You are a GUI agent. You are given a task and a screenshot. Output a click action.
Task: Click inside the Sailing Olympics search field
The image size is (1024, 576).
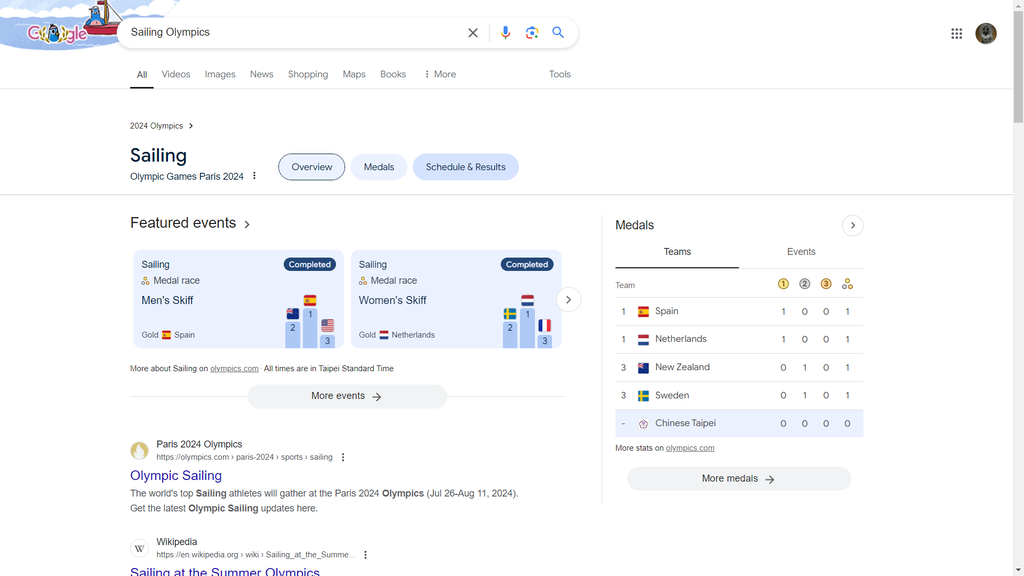click(294, 33)
